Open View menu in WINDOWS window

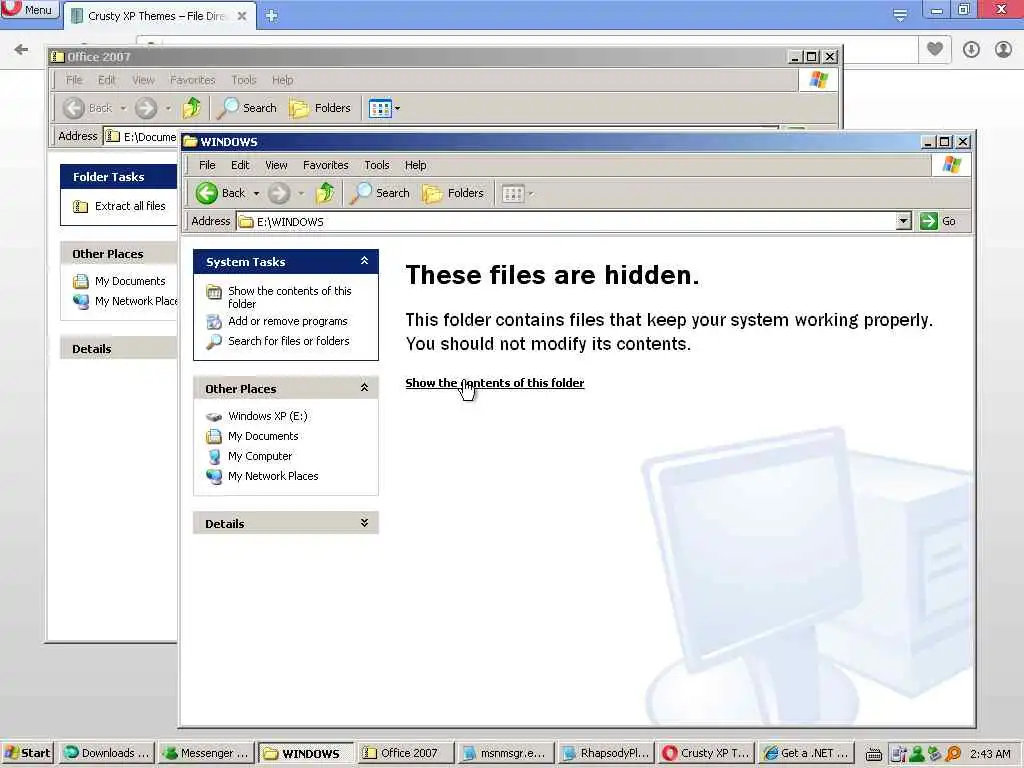pos(276,165)
